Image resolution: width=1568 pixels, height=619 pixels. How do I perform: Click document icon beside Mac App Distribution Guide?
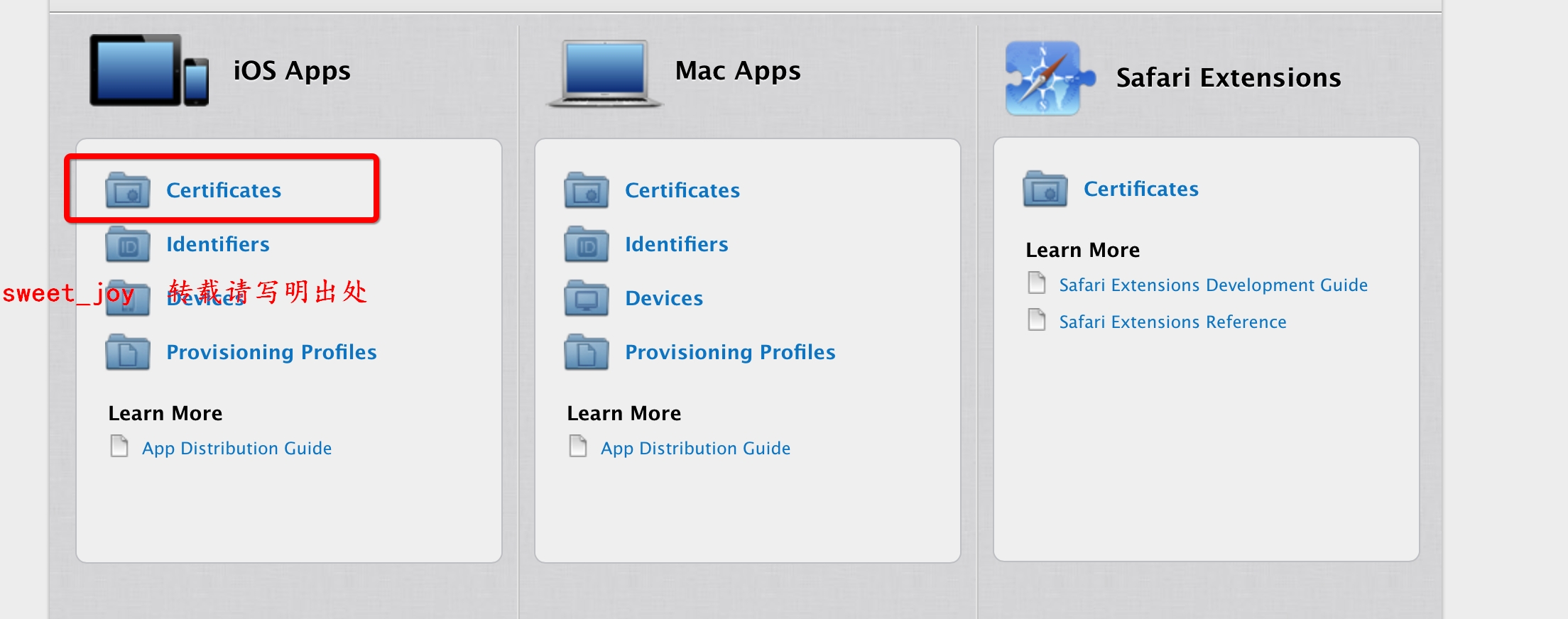click(578, 447)
